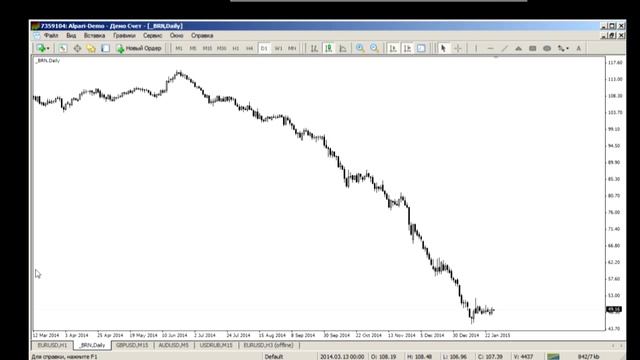This screenshot has width=640, height=360.
Task: Click the O: 108.19 status value
Action: 383,357
